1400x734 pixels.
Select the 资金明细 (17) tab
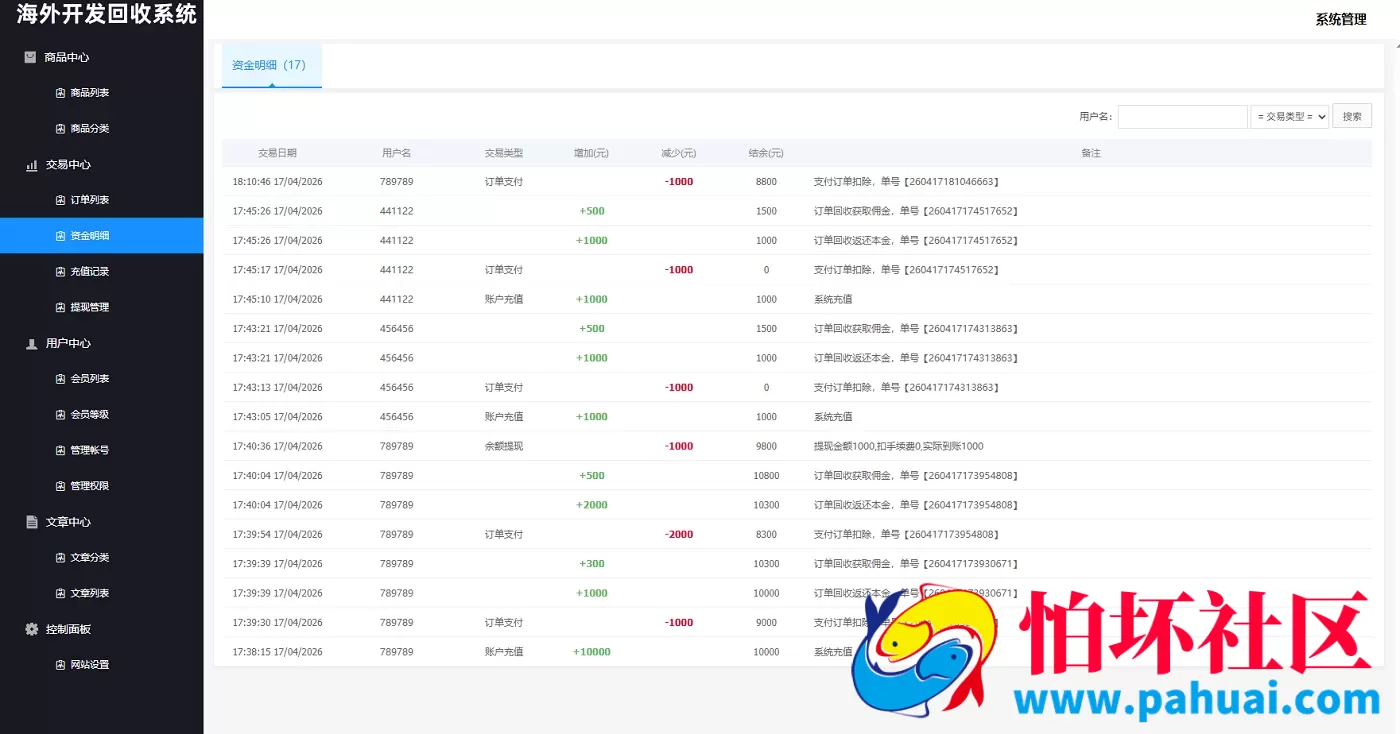[x=271, y=65]
